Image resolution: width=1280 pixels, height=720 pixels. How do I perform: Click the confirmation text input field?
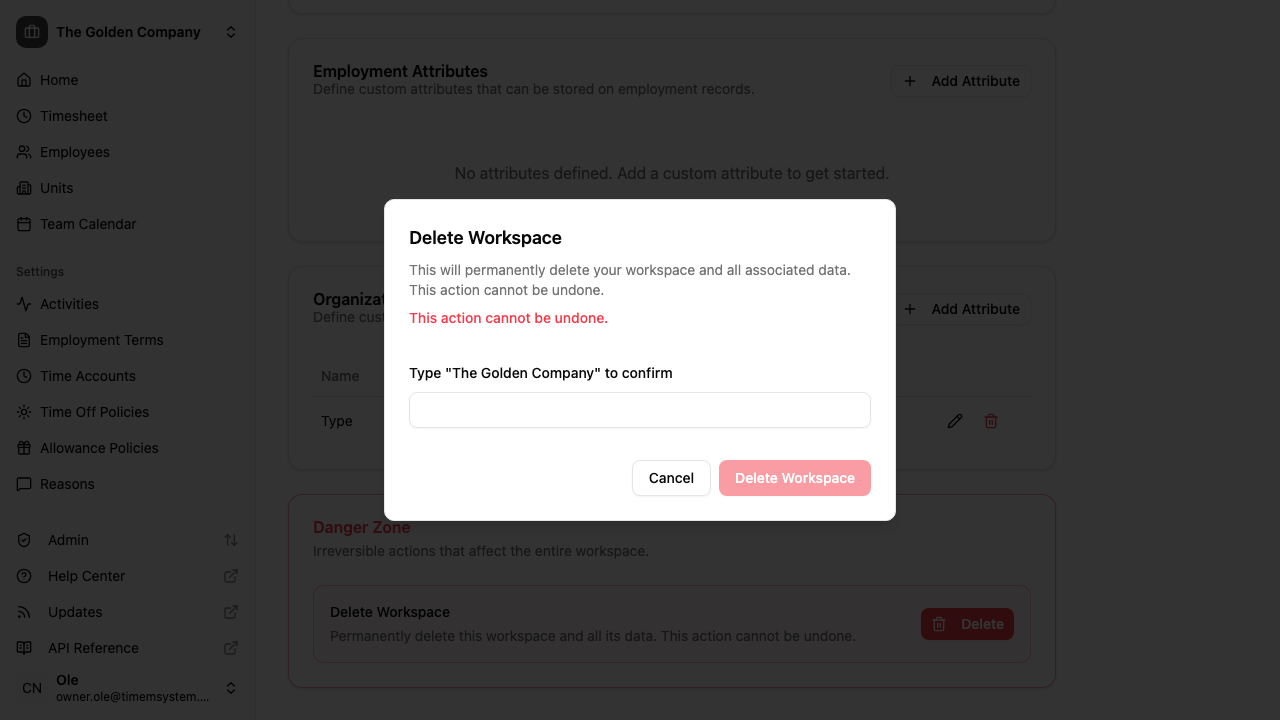point(639,410)
